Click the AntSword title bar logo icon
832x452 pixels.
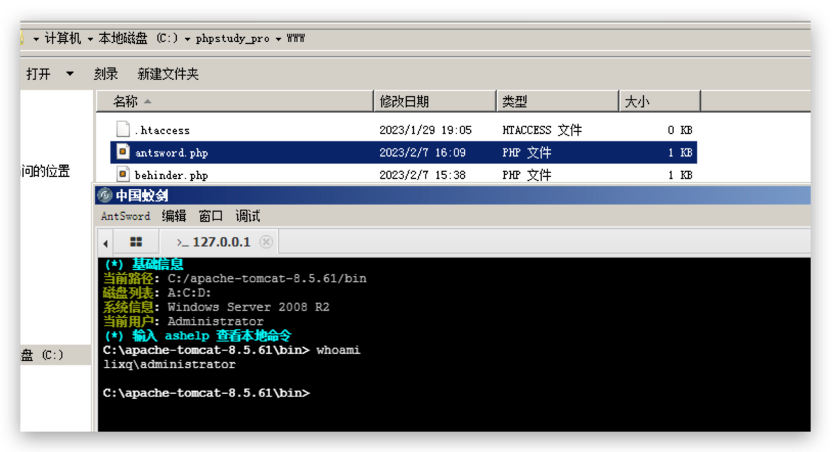[105, 195]
